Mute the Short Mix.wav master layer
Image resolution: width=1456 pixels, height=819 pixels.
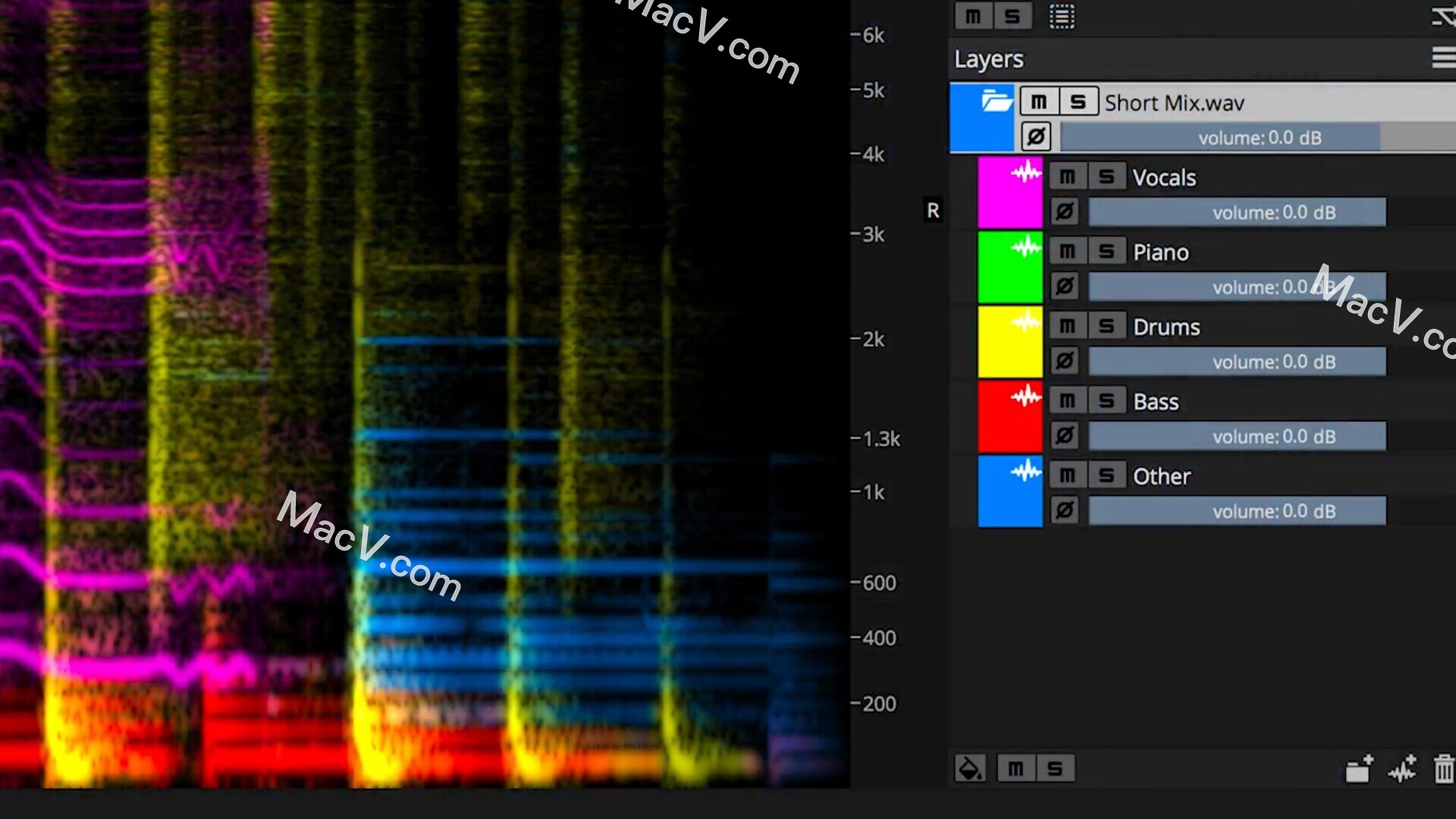tap(1040, 101)
